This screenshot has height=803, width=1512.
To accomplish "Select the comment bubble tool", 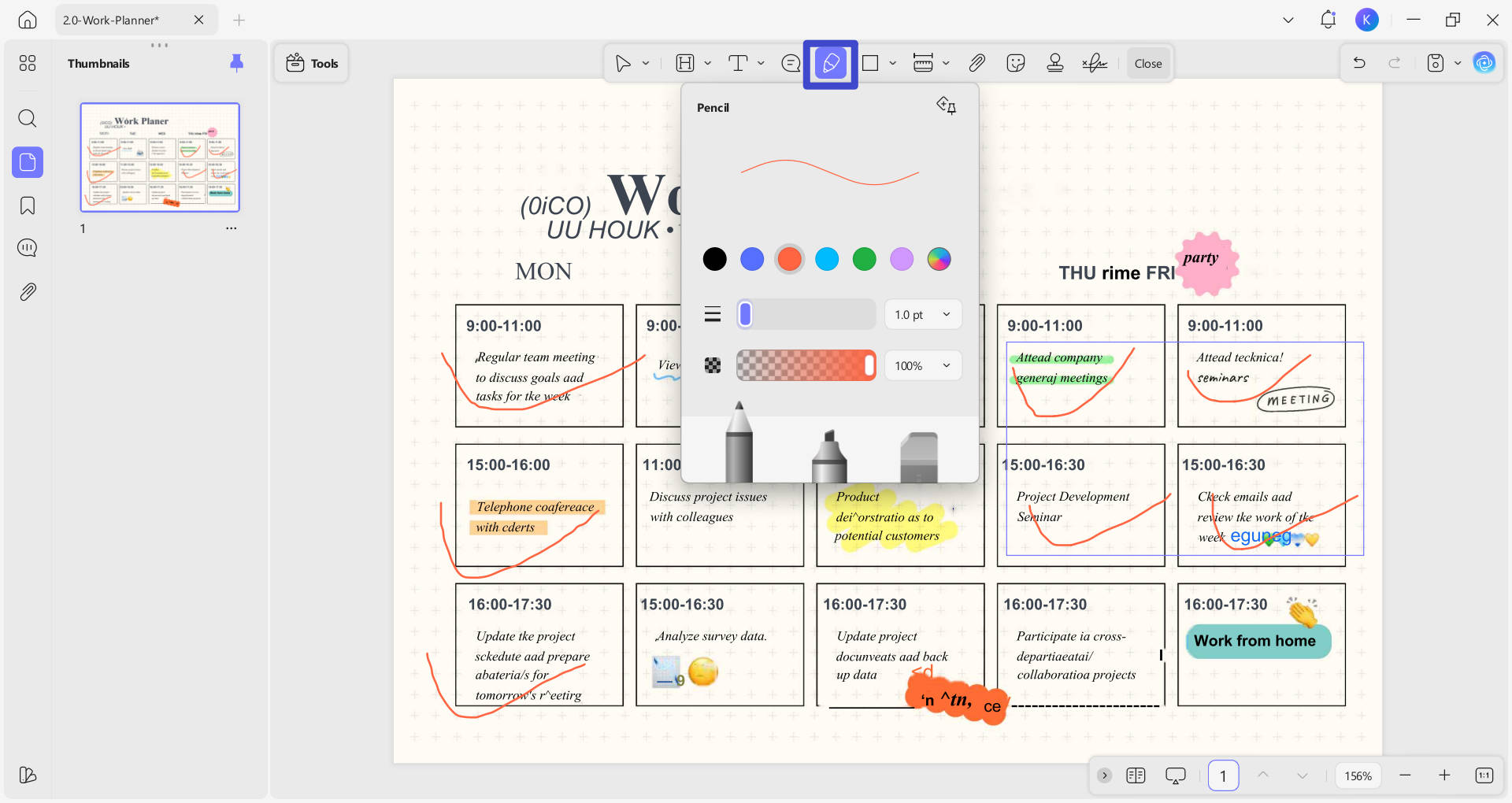I will pyautogui.click(x=791, y=63).
